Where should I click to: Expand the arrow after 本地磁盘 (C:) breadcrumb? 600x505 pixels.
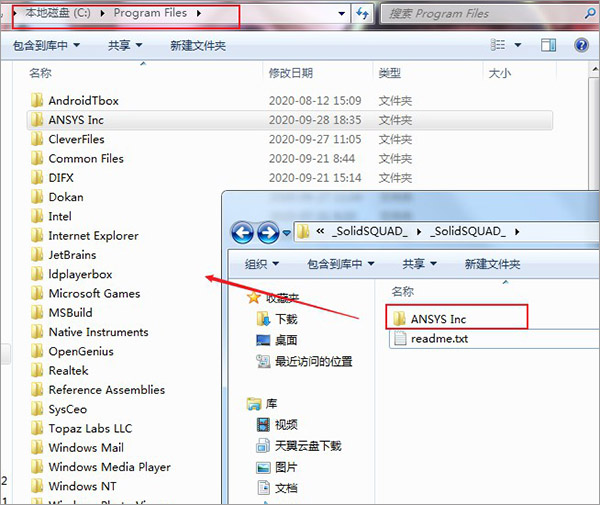(102, 13)
